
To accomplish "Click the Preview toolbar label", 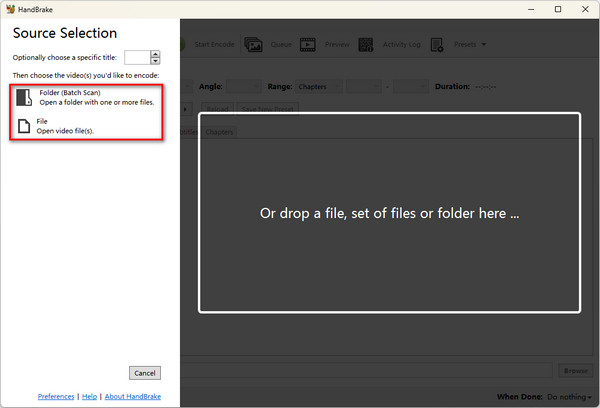I will (337, 44).
